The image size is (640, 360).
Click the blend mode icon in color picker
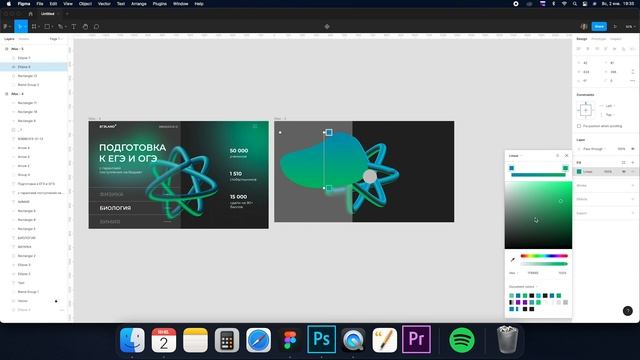click(558, 156)
